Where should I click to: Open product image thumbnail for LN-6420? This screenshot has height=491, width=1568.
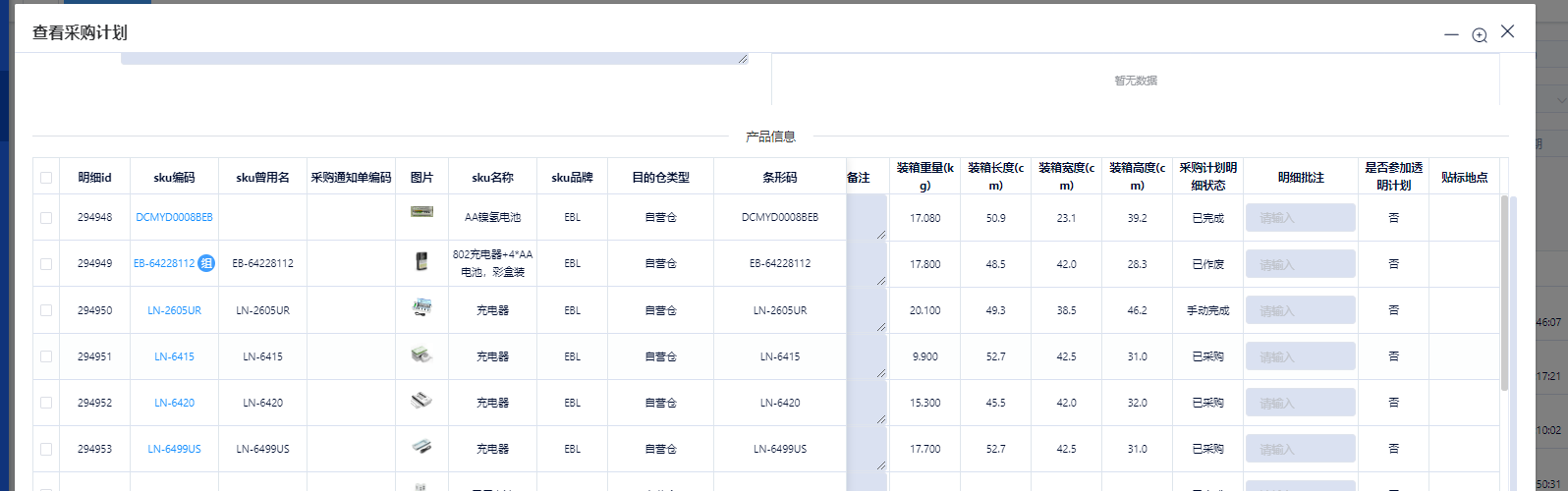(x=421, y=401)
